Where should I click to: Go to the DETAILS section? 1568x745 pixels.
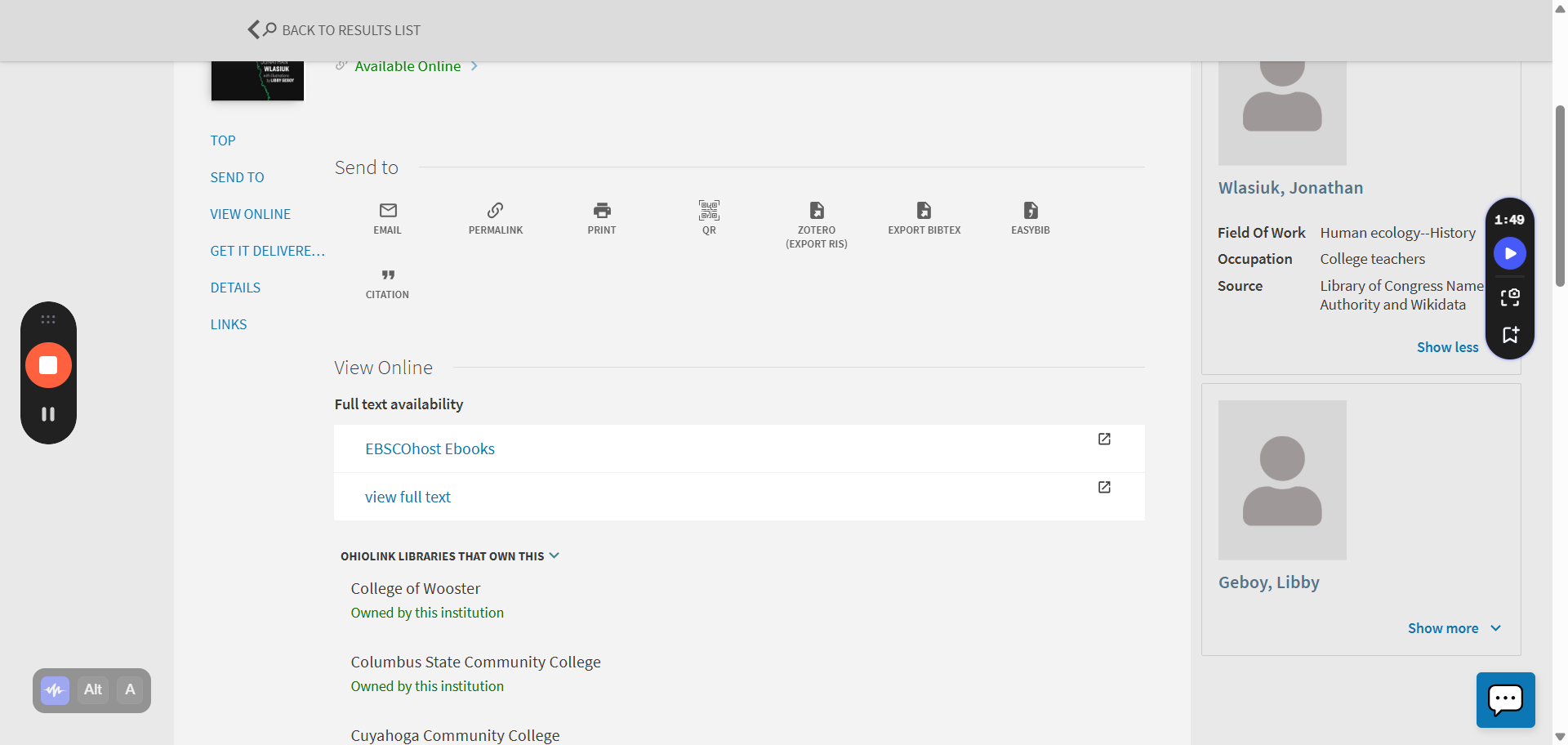point(235,287)
